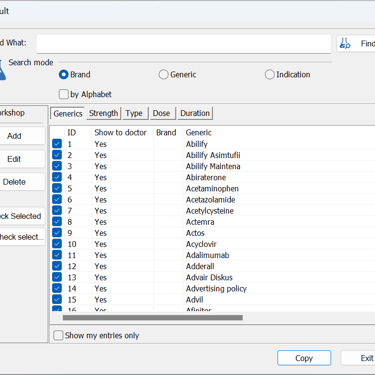Uncheck the Abiraterone row checkbox
This screenshot has height=375, width=375.
click(x=57, y=177)
